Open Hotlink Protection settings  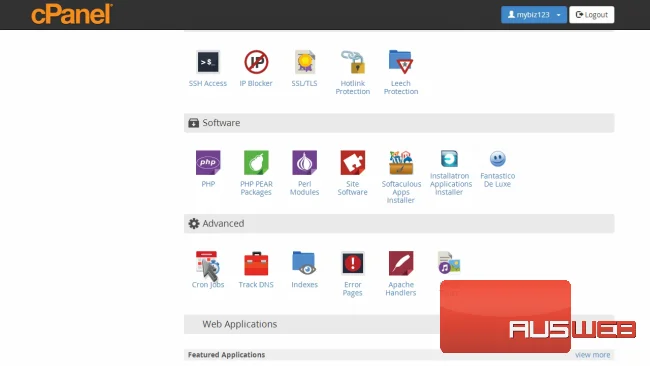tap(352, 62)
